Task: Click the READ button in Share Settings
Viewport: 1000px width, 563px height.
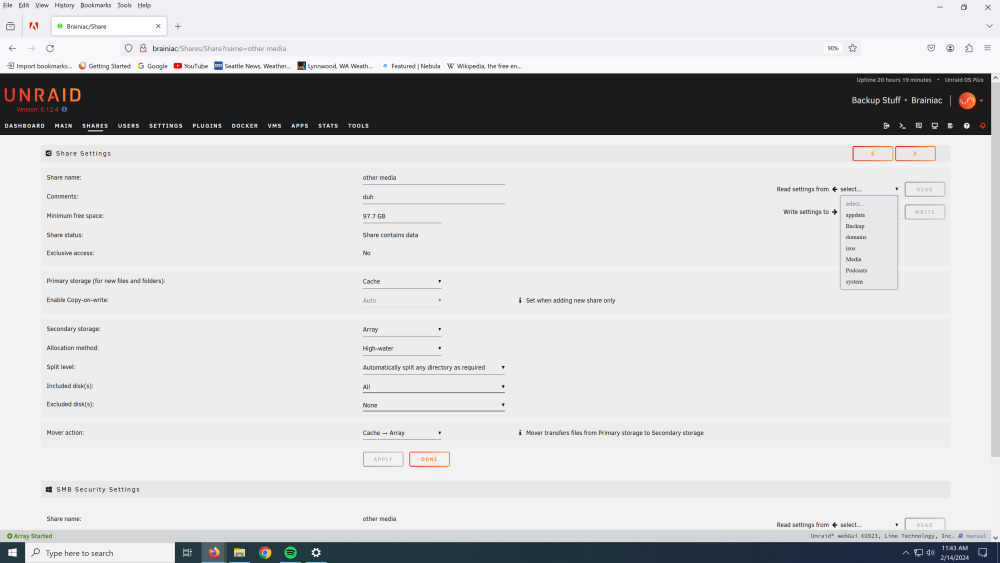Action: (x=925, y=189)
